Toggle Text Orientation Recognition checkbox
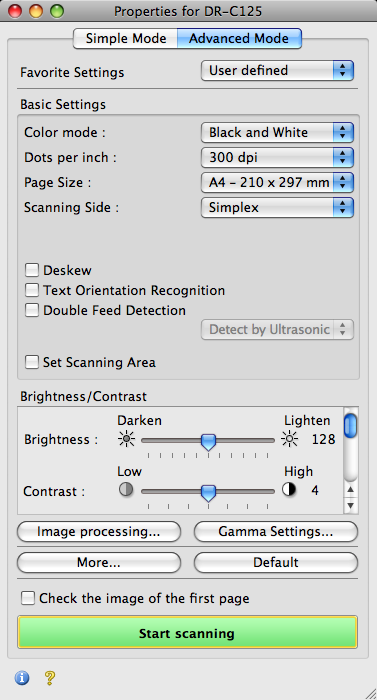Screen dimensions: 377x700 click(32, 290)
